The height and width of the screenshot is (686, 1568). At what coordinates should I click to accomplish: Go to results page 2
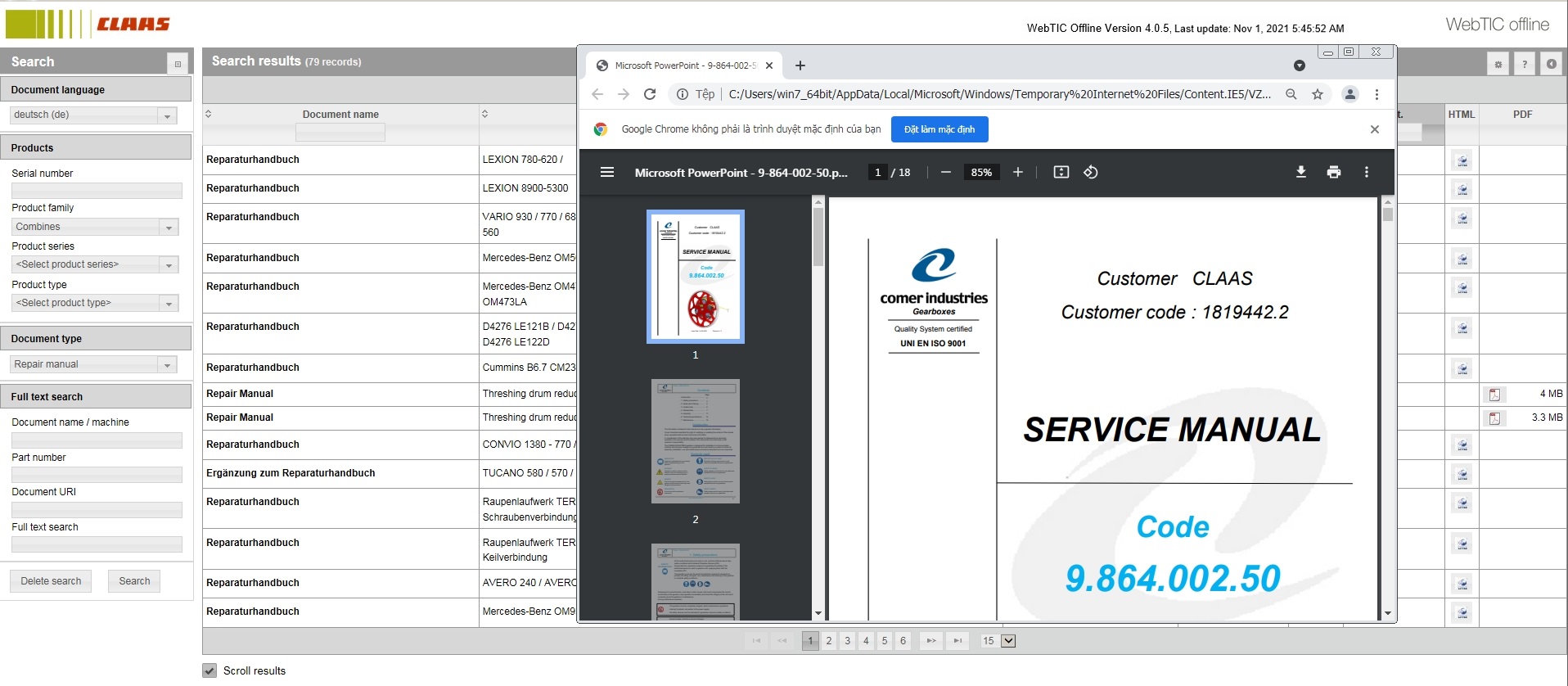coord(829,641)
